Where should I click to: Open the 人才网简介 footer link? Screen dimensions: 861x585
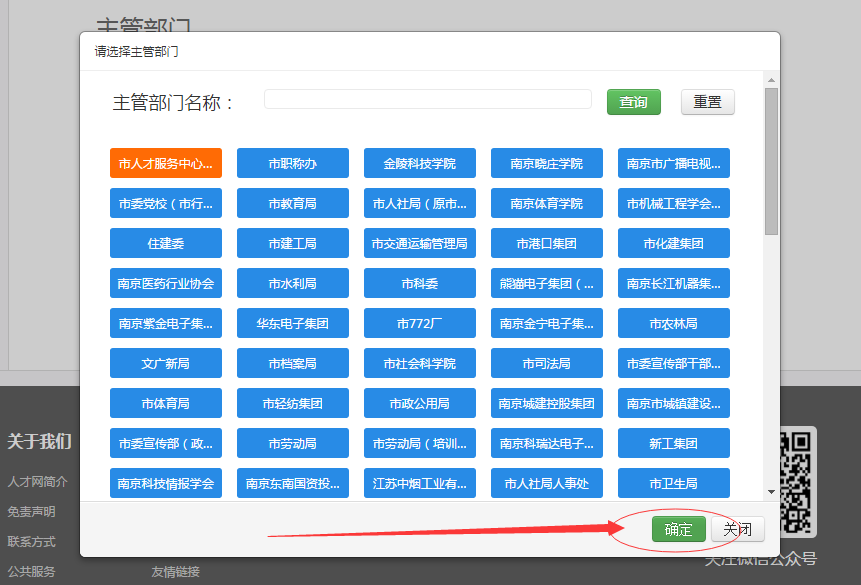tap(38, 481)
